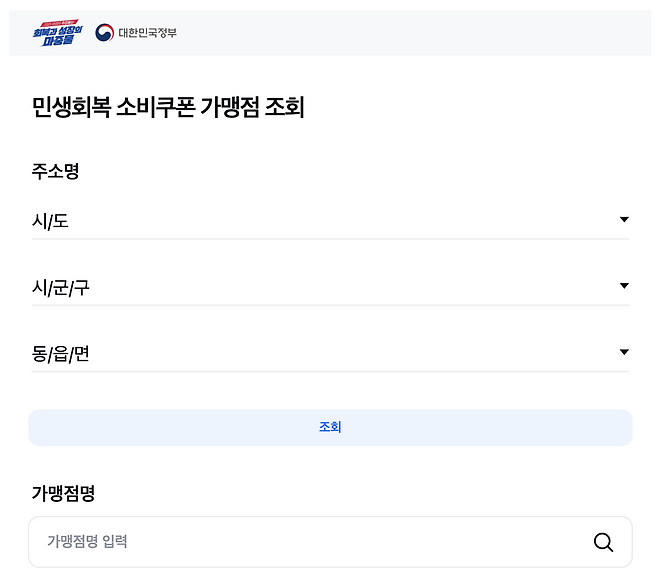Expand the 동/읍/면 dropdown arrow
Viewport: 658px width, 581px height.
coord(624,353)
